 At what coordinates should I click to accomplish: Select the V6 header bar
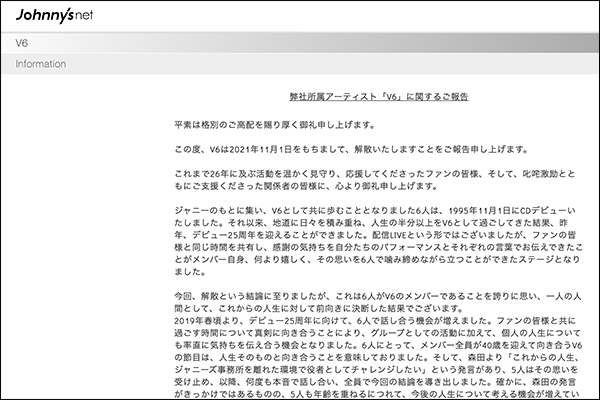pos(300,43)
